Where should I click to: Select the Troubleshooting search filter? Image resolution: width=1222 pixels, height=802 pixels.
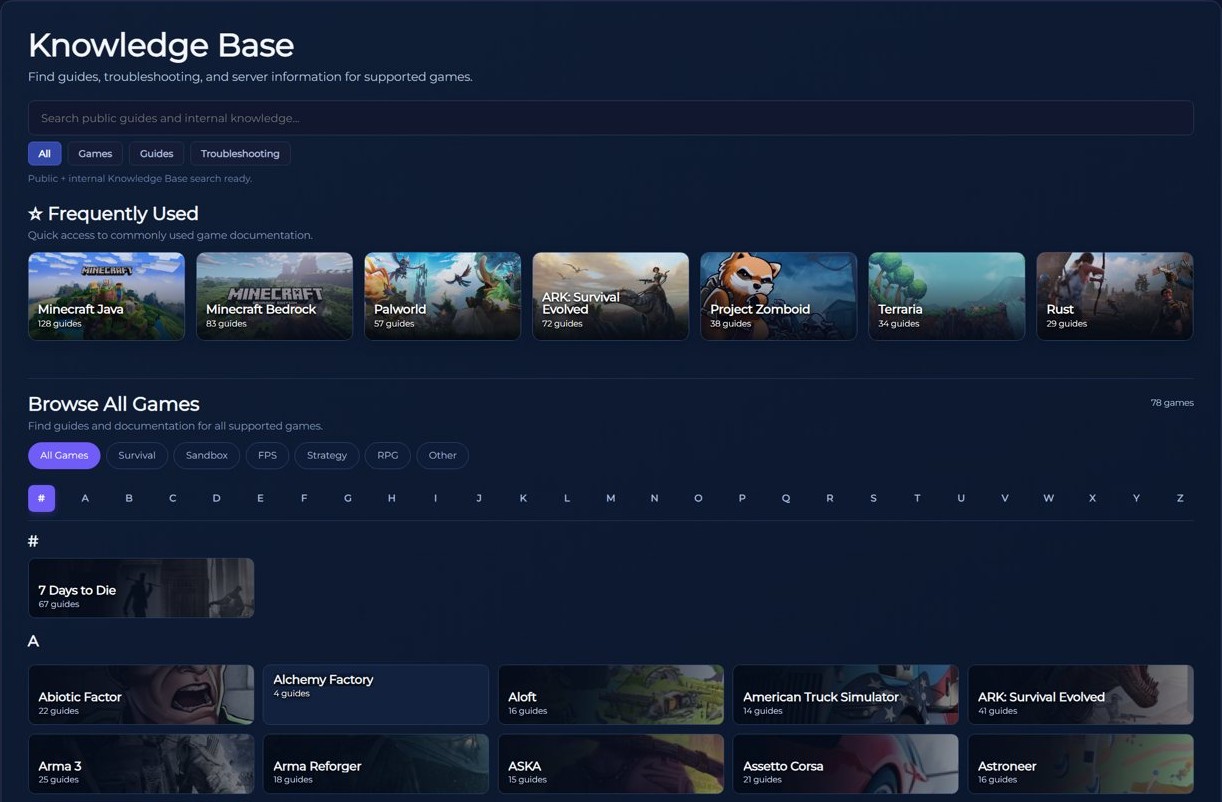[x=240, y=153]
